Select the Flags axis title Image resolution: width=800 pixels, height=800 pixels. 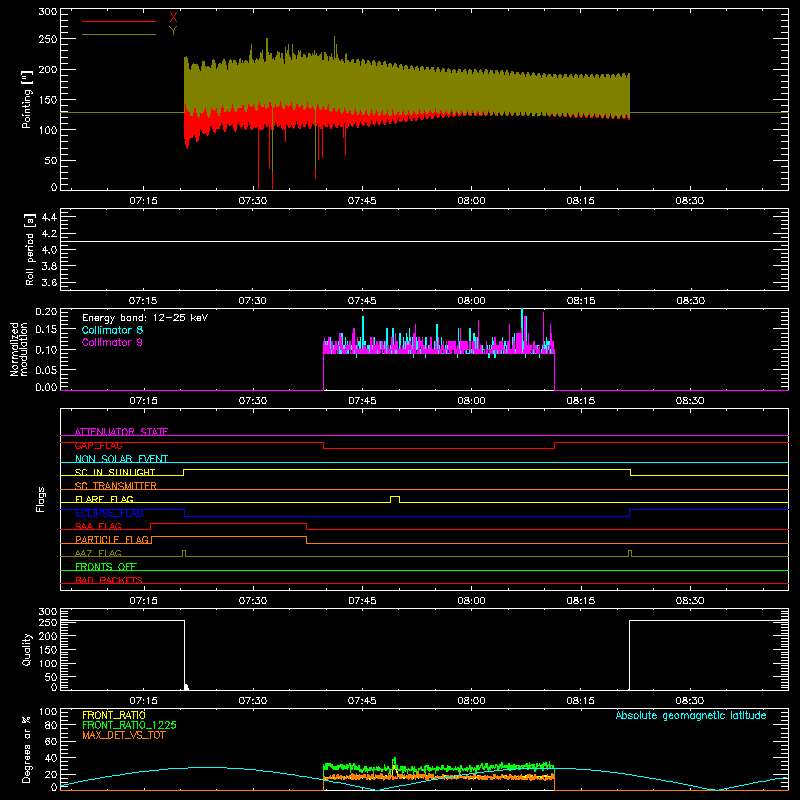click(x=41, y=499)
